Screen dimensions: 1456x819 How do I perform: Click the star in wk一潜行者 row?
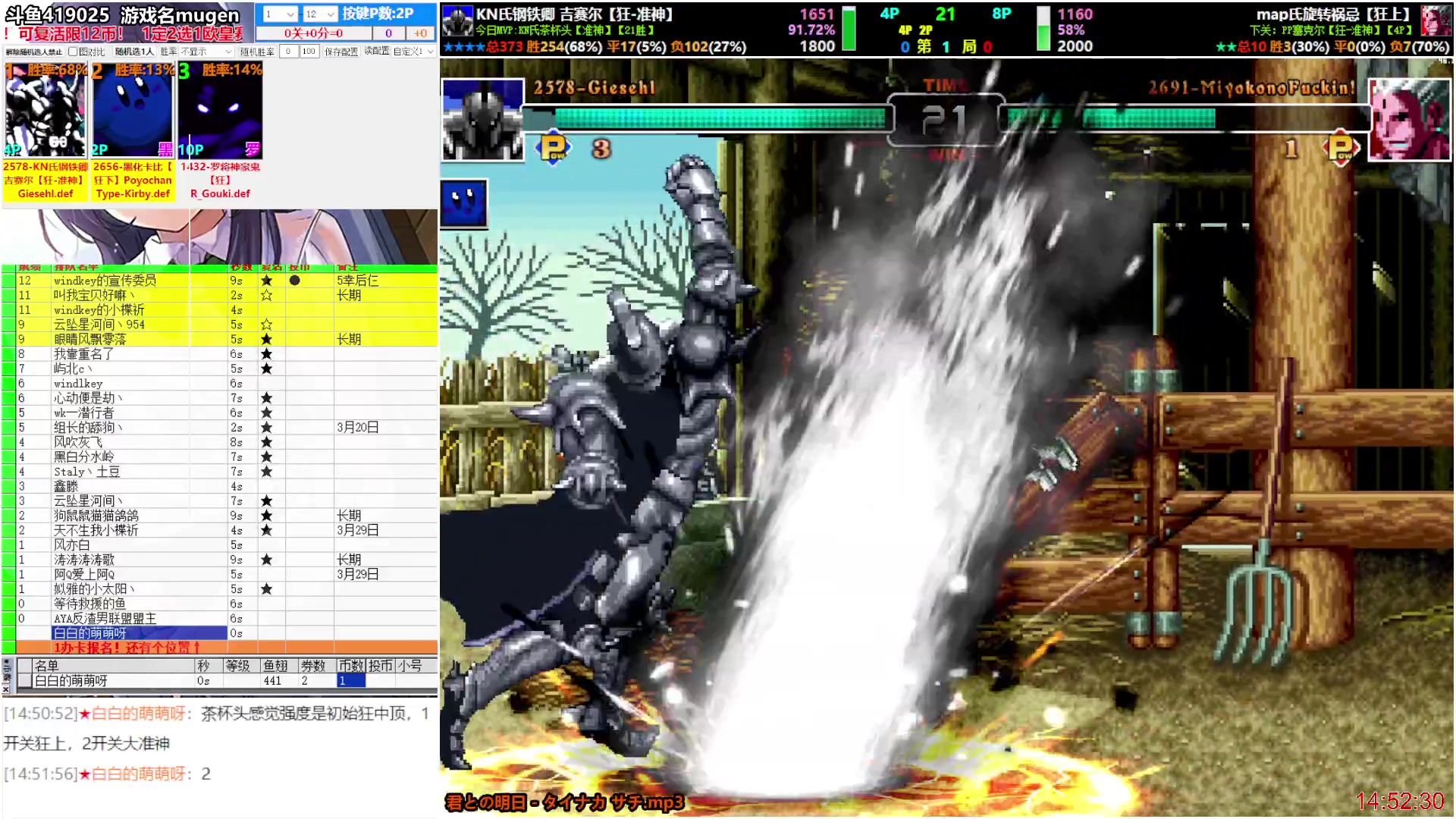pyautogui.click(x=266, y=413)
